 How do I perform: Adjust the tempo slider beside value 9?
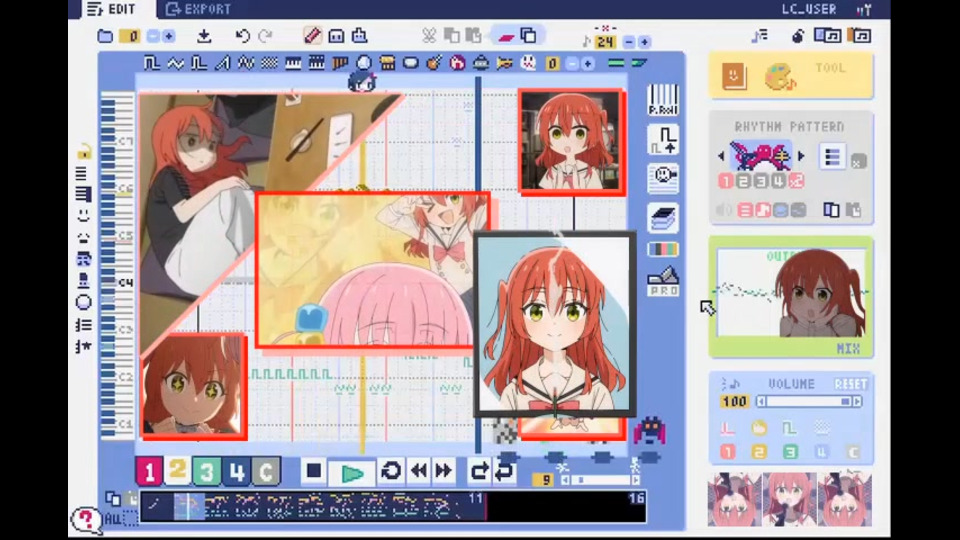point(600,480)
